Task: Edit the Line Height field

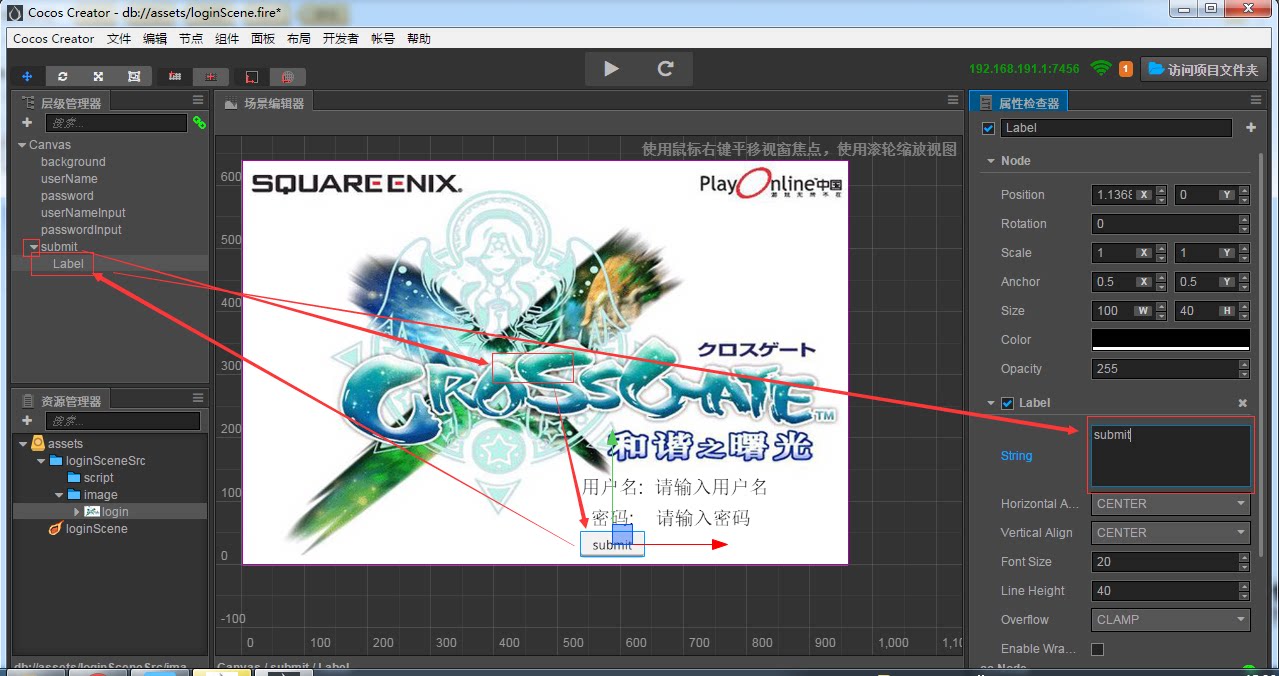Action: 1165,591
